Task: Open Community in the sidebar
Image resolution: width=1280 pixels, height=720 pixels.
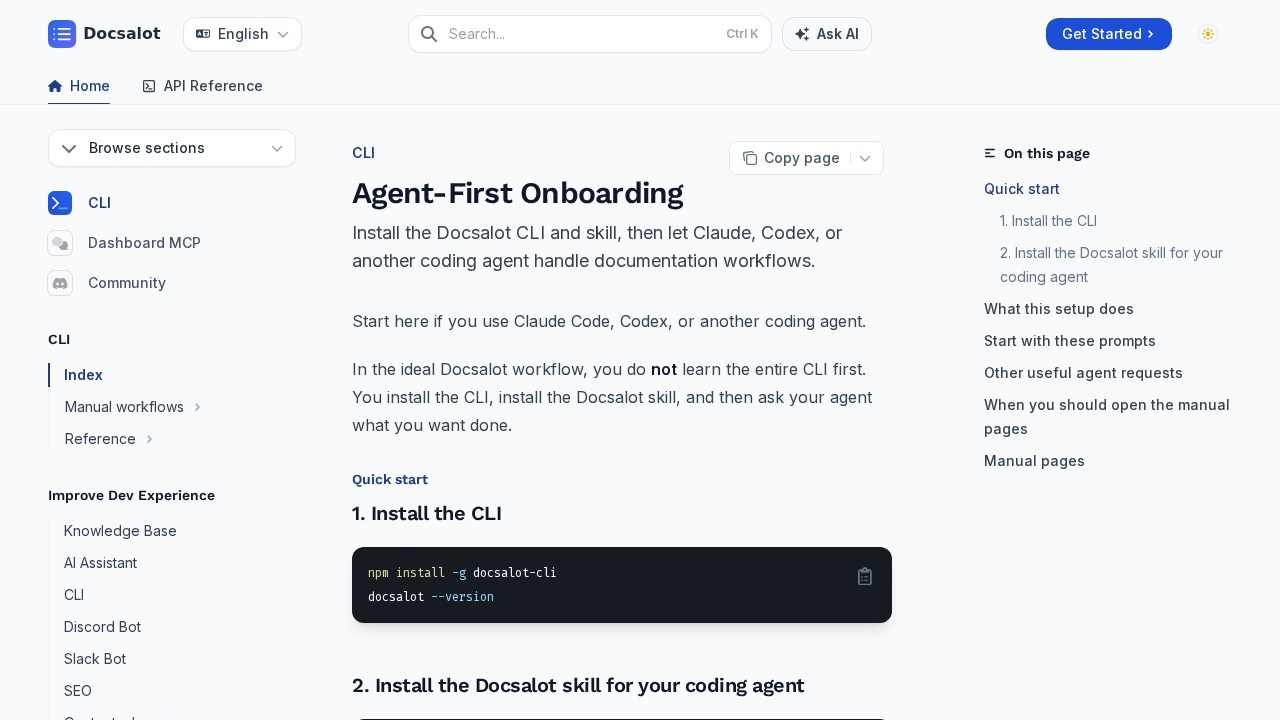Action: pos(127,283)
